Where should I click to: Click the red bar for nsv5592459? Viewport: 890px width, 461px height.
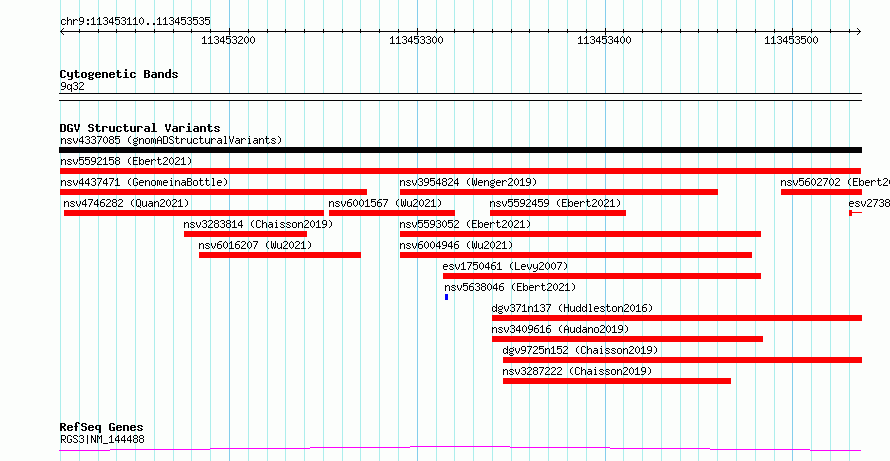(558, 213)
